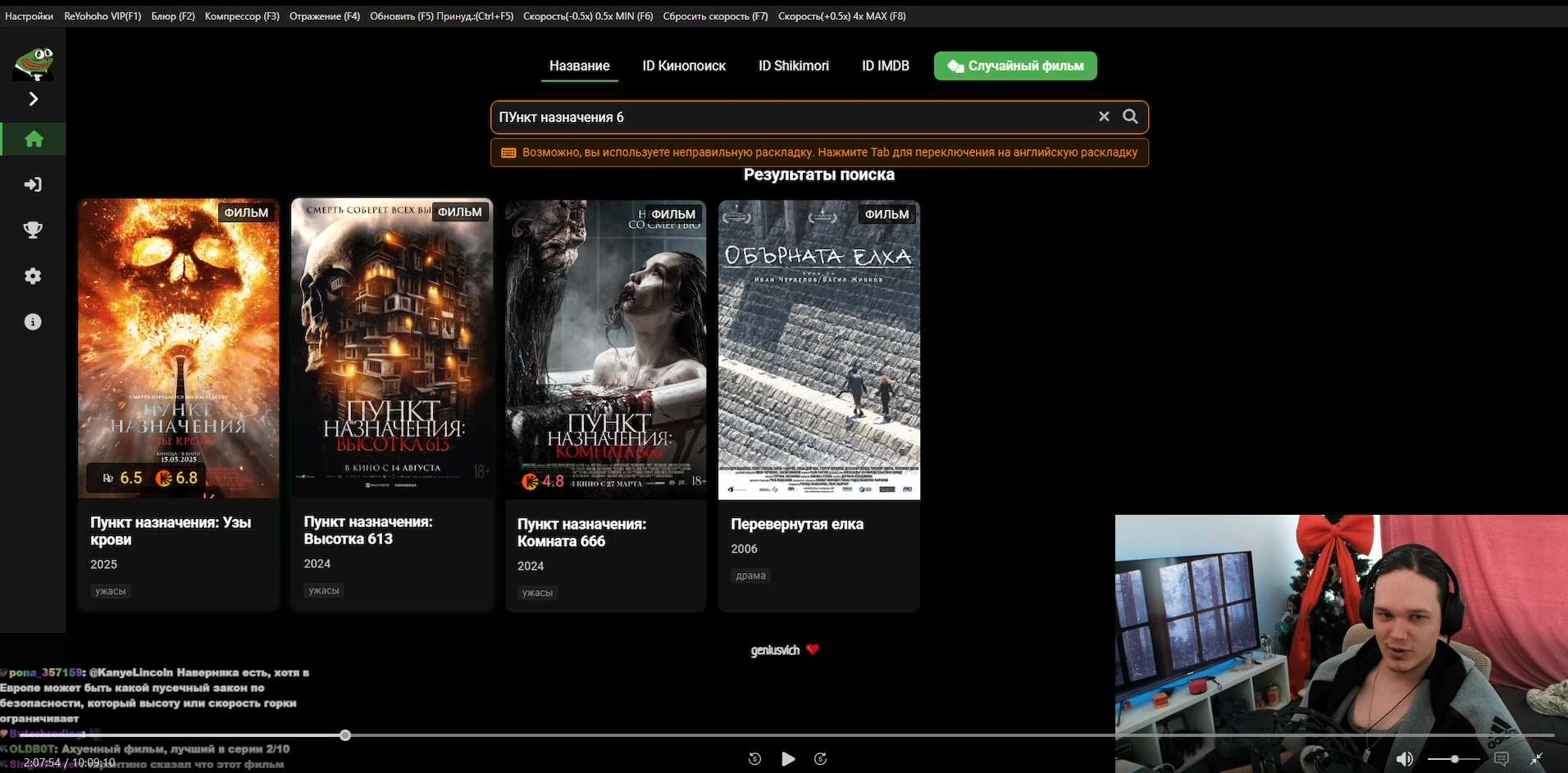Go to the Home sidebar icon
This screenshot has height=773, width=1568.
34,139
